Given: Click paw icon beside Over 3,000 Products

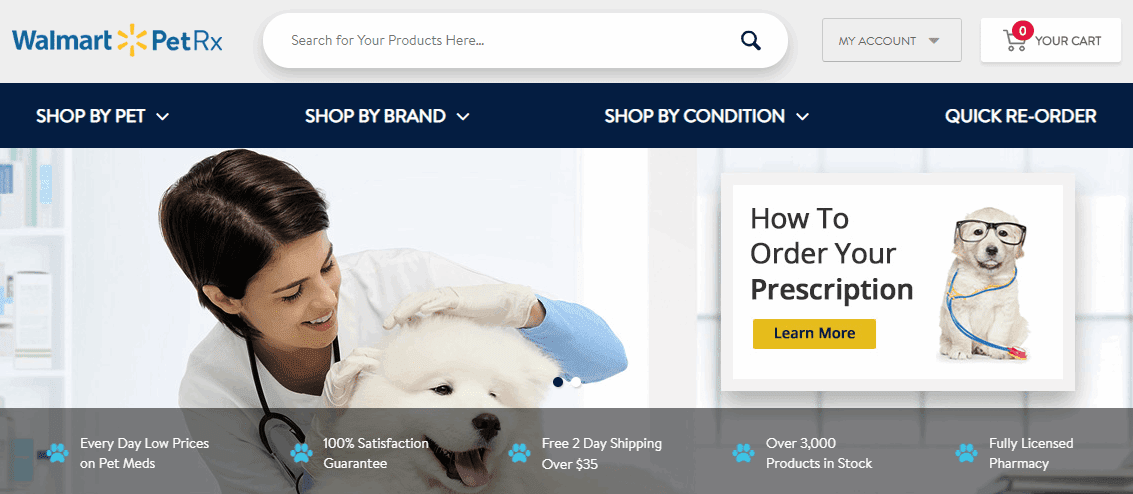Looking at the screenshot, I should (743, 453).
